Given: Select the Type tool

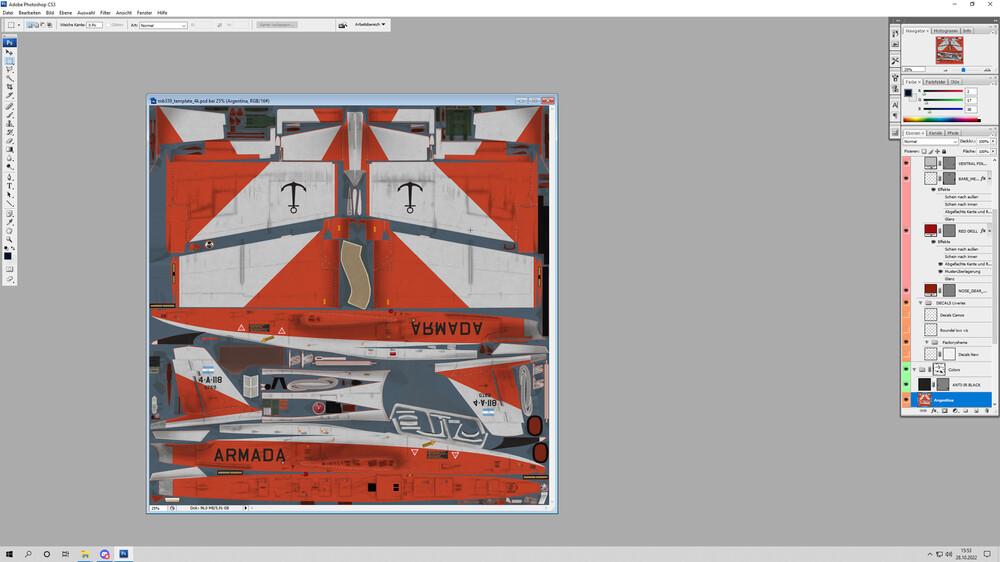Looking at the screenshot, I should pos(9,186).
